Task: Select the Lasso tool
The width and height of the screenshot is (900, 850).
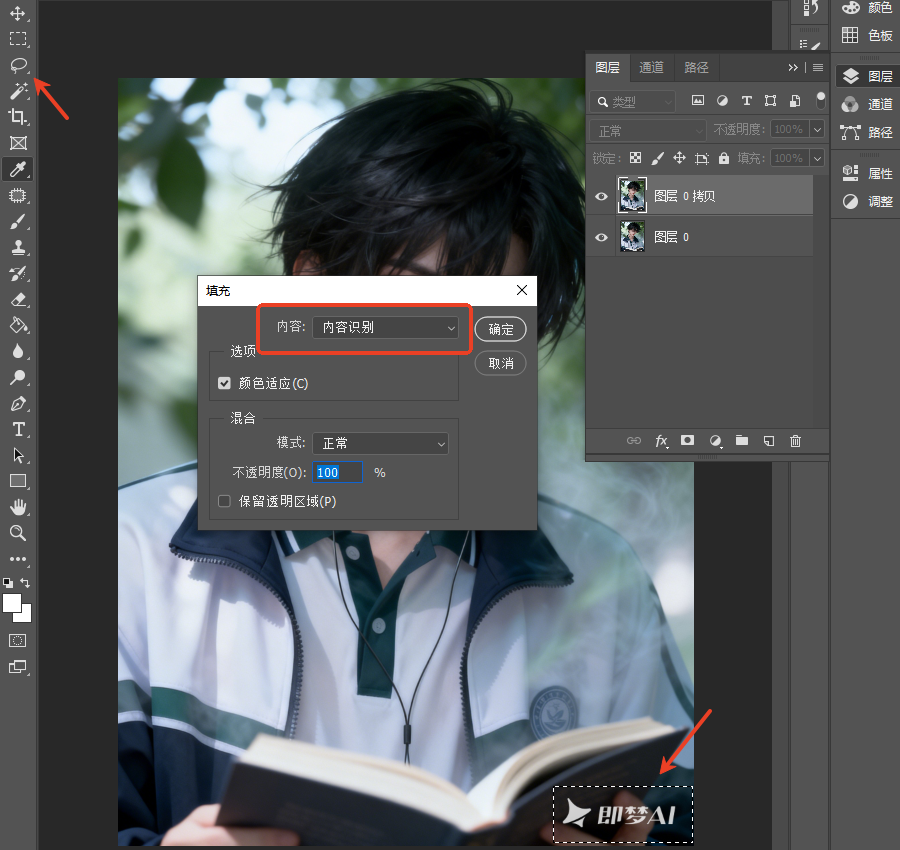Action: pyautogui.click(x=18, y=65)
